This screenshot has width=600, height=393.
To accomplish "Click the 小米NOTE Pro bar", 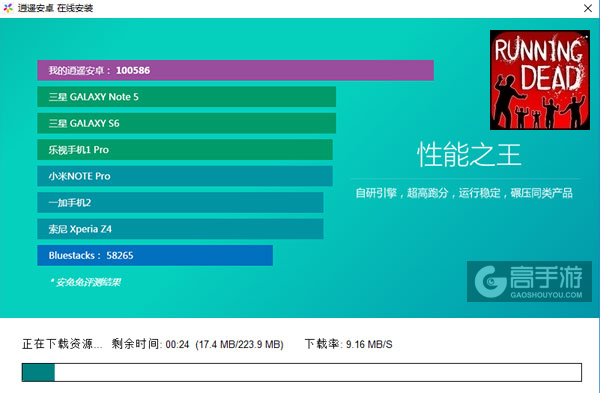I will coord(185,176).
